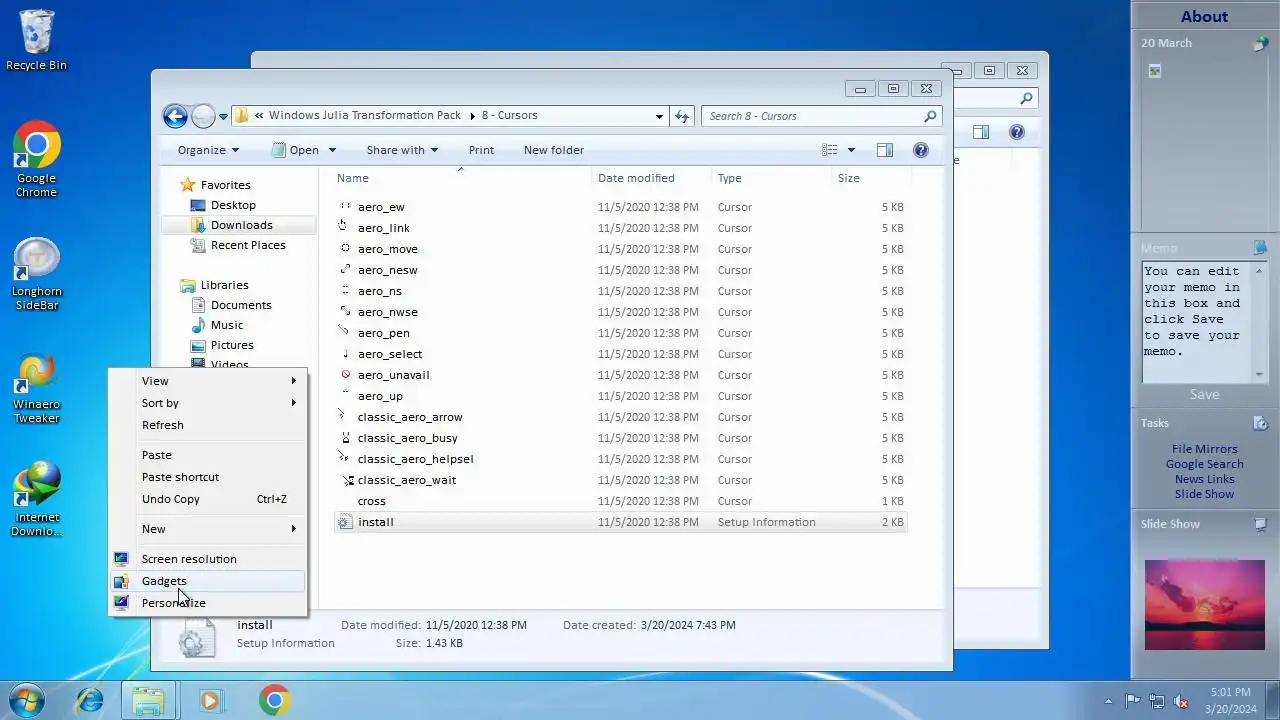Screen dimensions: 1280x720
Task: Launch Google Chrome from the desktop
Action: click(x=36, y=159)
